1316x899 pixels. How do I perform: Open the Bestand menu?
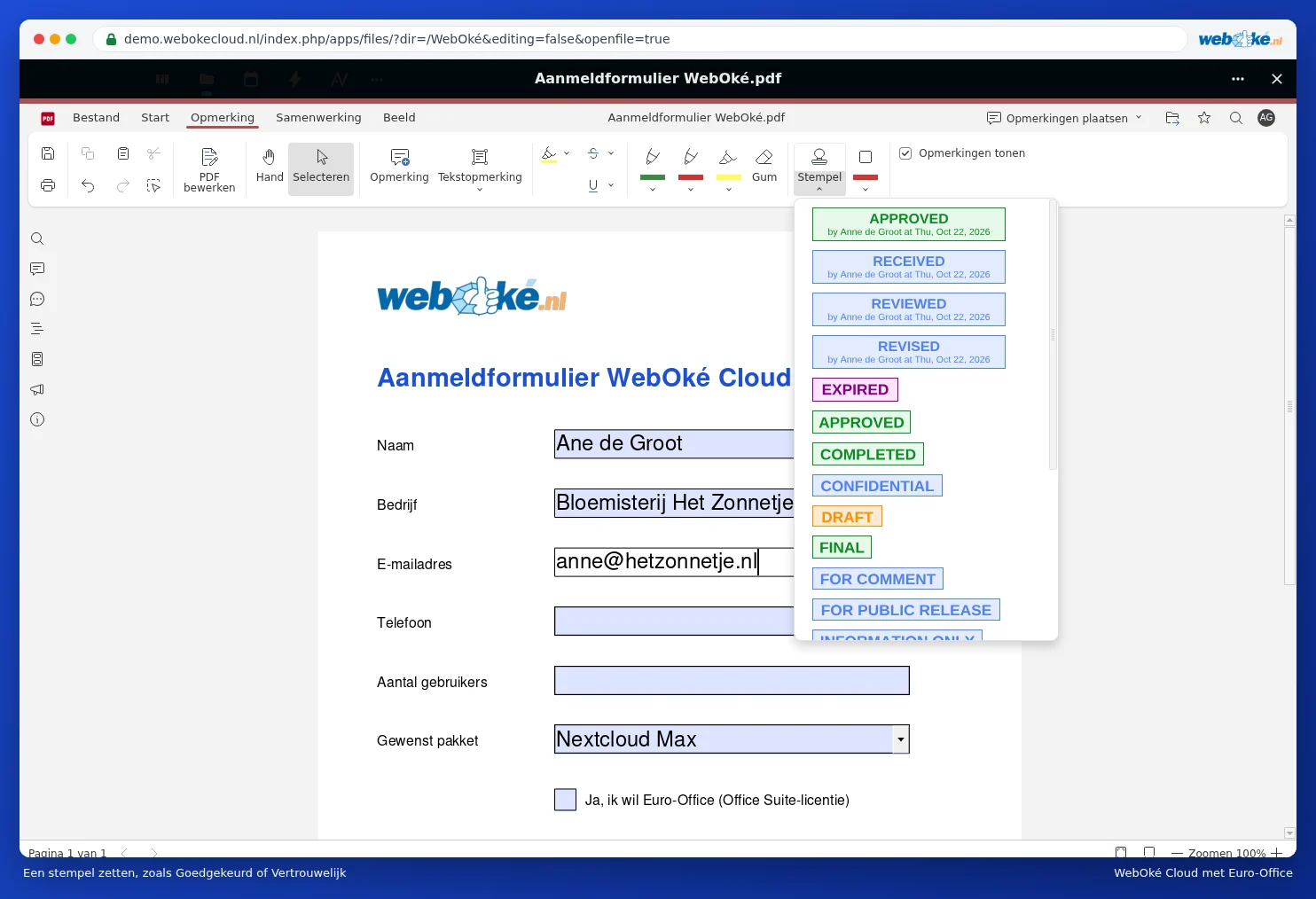pos(96,118)
